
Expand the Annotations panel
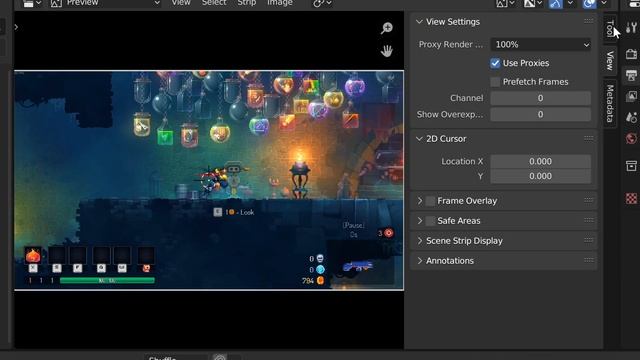tap(420, 261)
